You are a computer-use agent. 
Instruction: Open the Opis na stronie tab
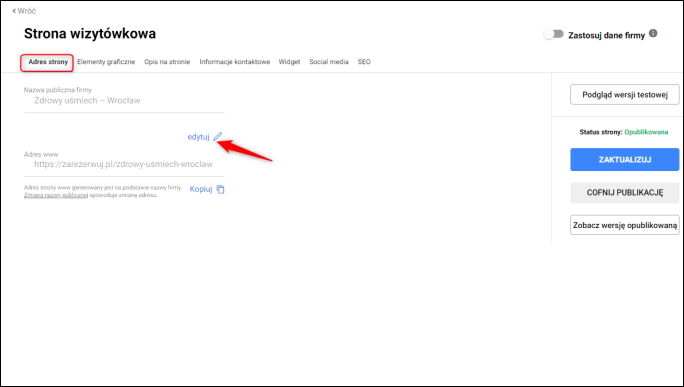coord(167,62)
